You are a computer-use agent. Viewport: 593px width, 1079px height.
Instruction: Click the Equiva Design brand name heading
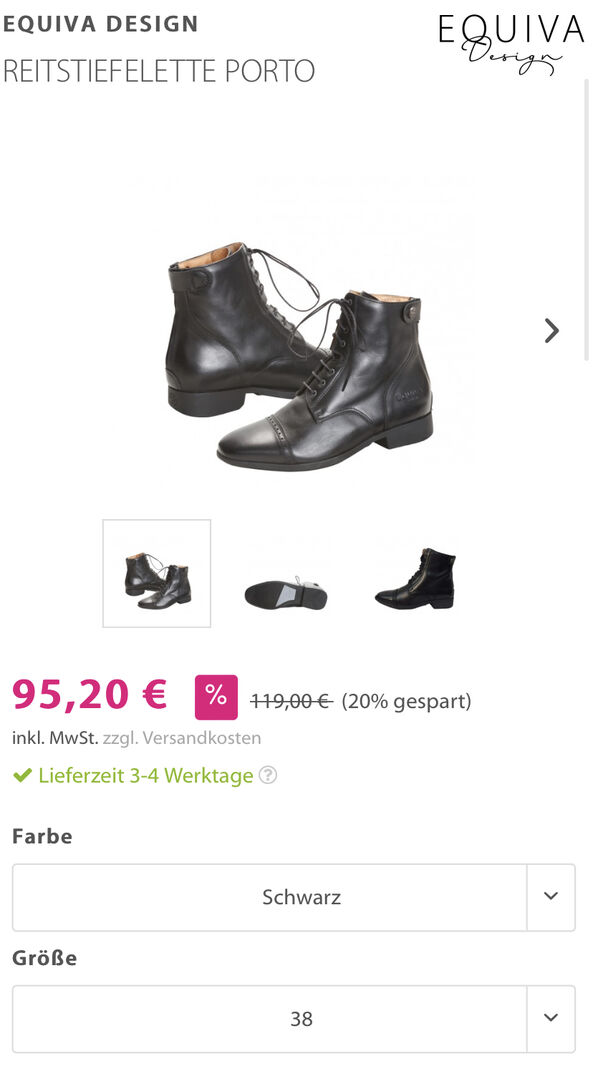pyautogui.click(x=100, y=24)
